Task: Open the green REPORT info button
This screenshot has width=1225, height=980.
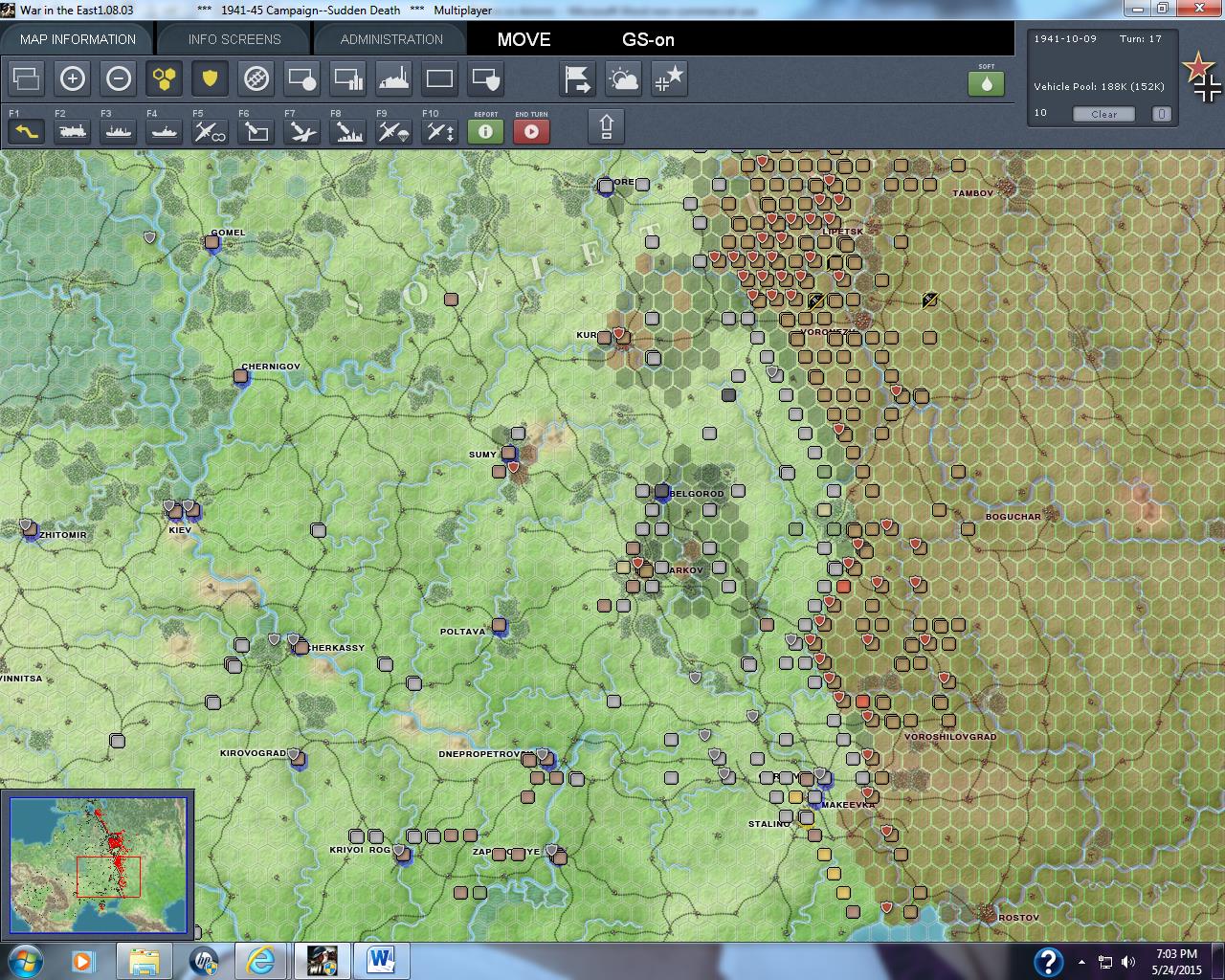Action: pyautogui.click(x=485, y=130)
